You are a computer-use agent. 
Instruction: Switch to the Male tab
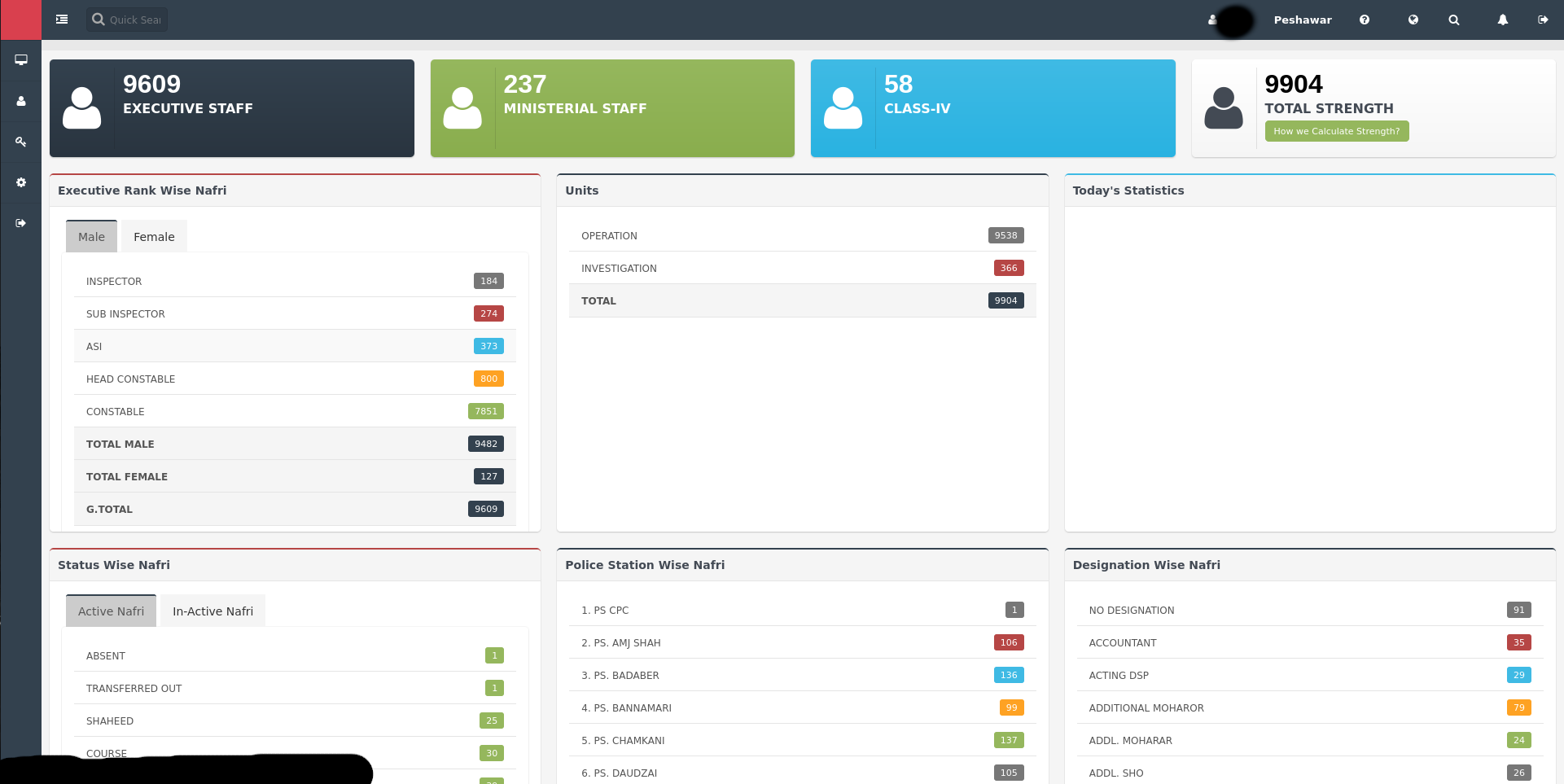[x=91, y=236]
